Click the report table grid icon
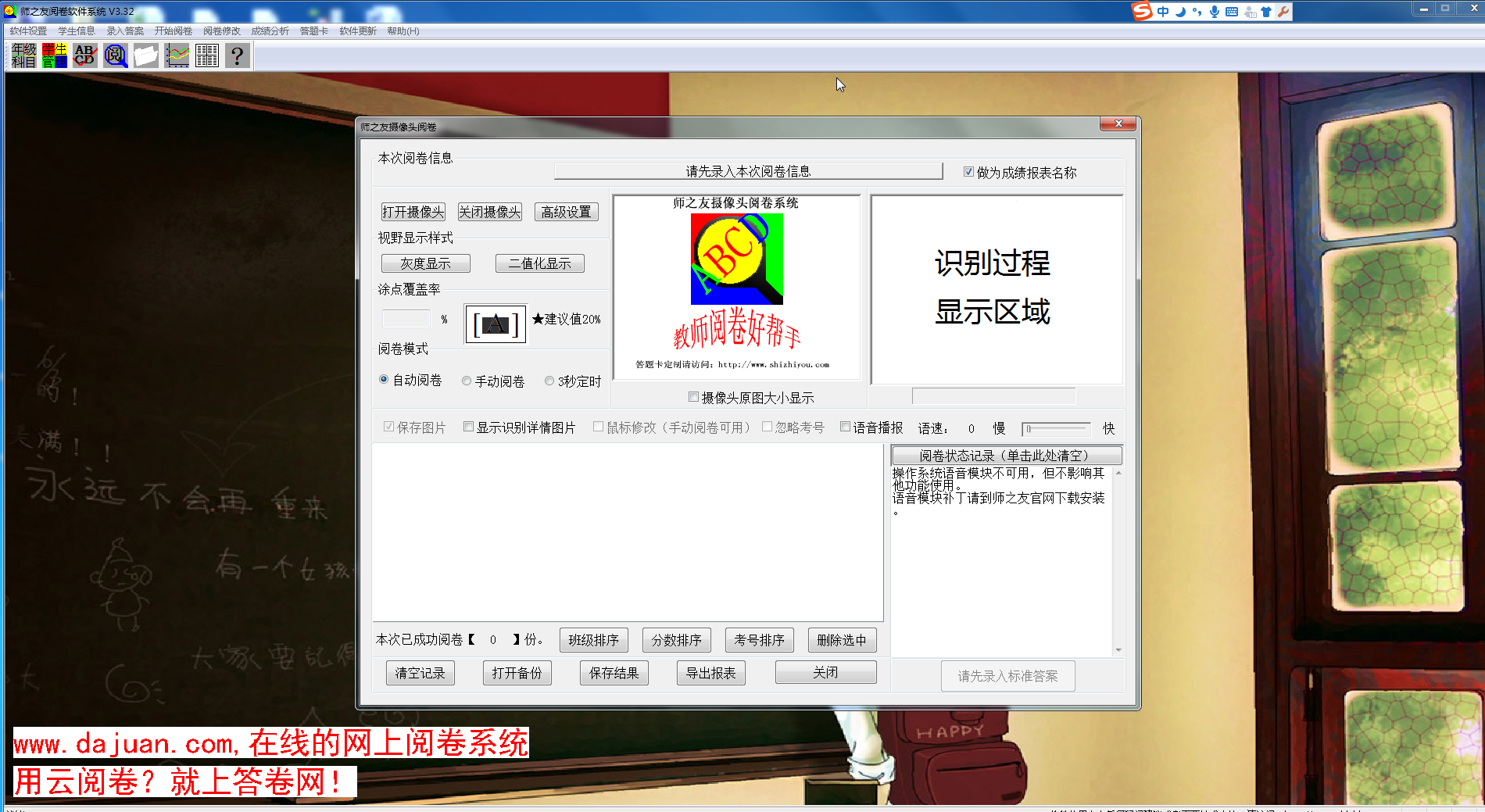Image resolution: width=1485 pixels, height=812 pixels. (x=206, y=55)
